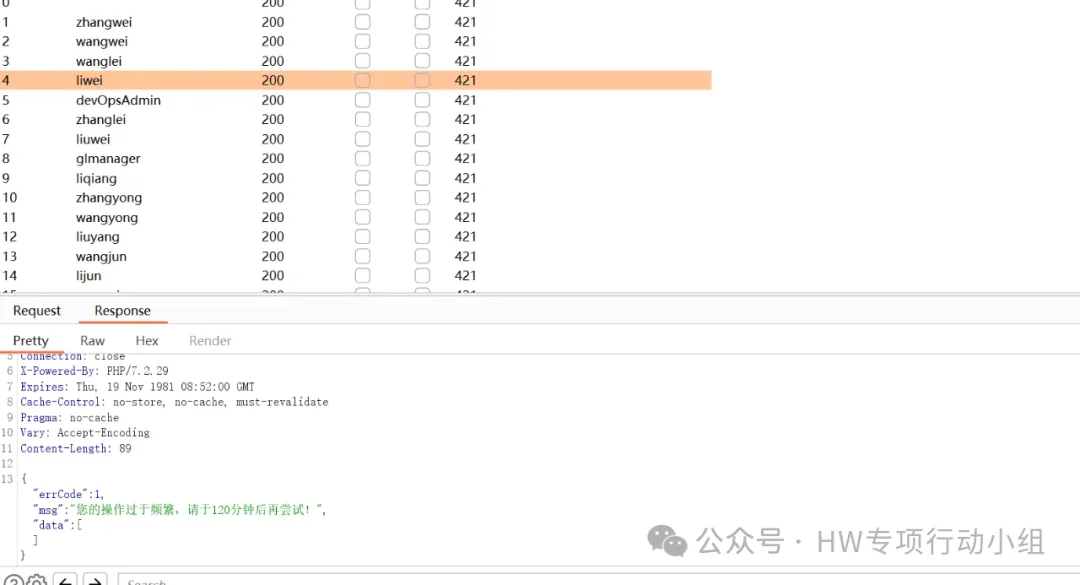1080x585 pixels.
Task: Click the "msg" JSON line in response
Action: [179, 510]
